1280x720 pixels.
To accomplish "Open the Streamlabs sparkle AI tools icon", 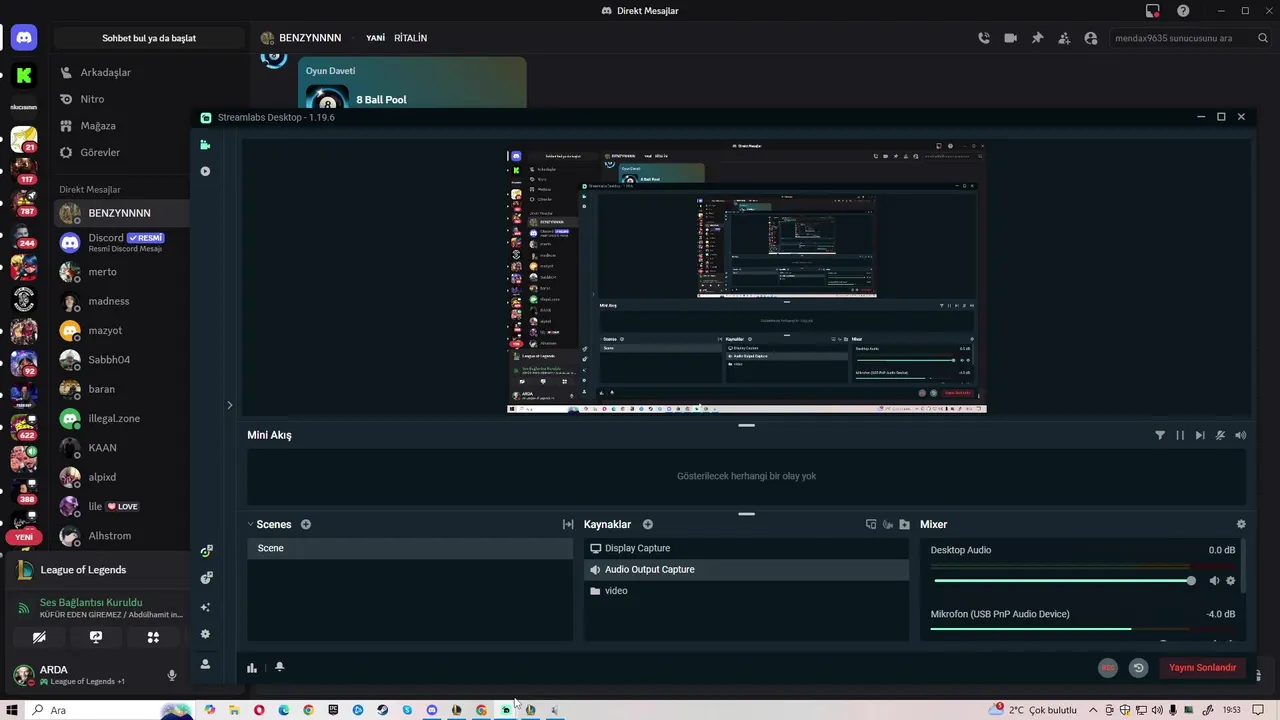I will coord(206,607).
